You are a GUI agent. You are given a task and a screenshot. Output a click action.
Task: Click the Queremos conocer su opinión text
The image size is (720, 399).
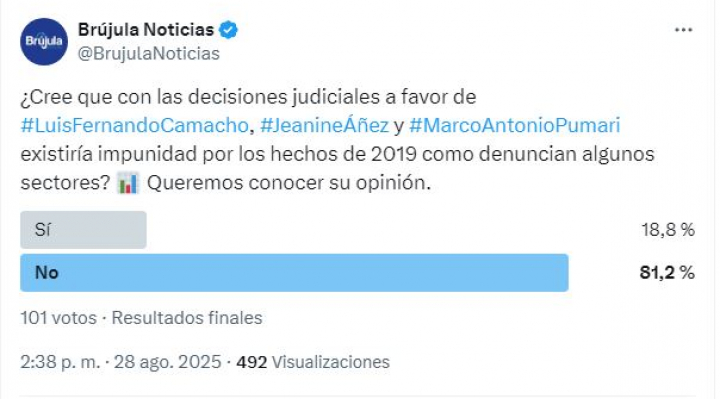pos(289,183)
